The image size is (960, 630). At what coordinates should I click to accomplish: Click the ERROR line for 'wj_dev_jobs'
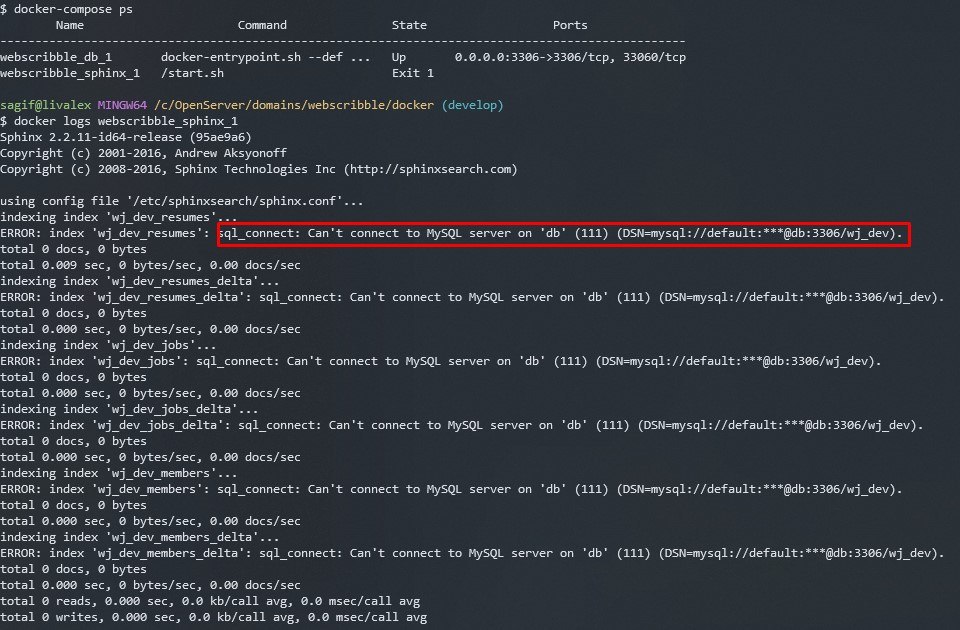pyautogui.click(x=441, y=361)
